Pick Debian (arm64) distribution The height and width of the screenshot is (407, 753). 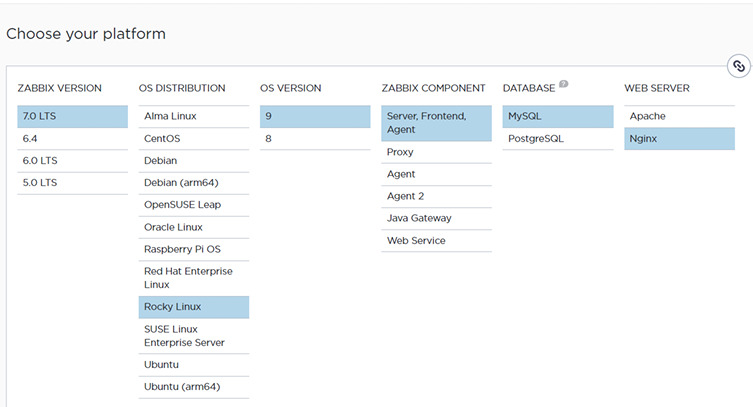tap(194, 183)
